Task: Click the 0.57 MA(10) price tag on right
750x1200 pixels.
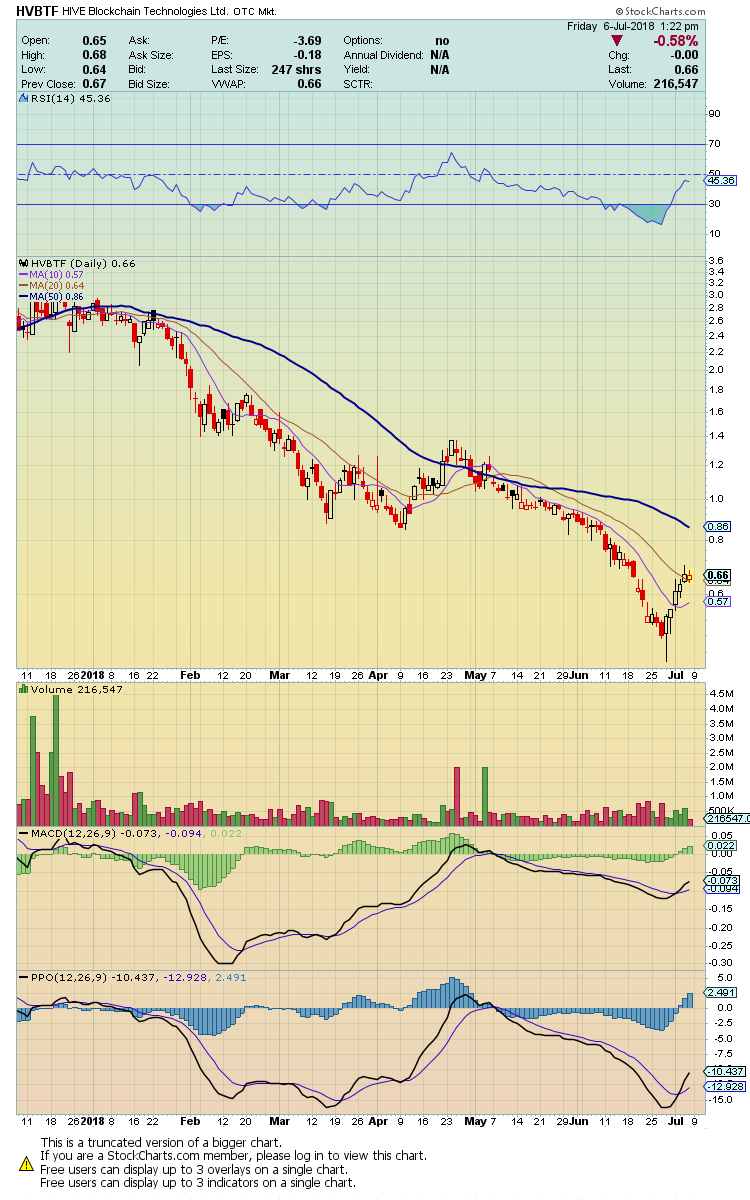Action: pos(717,601)
